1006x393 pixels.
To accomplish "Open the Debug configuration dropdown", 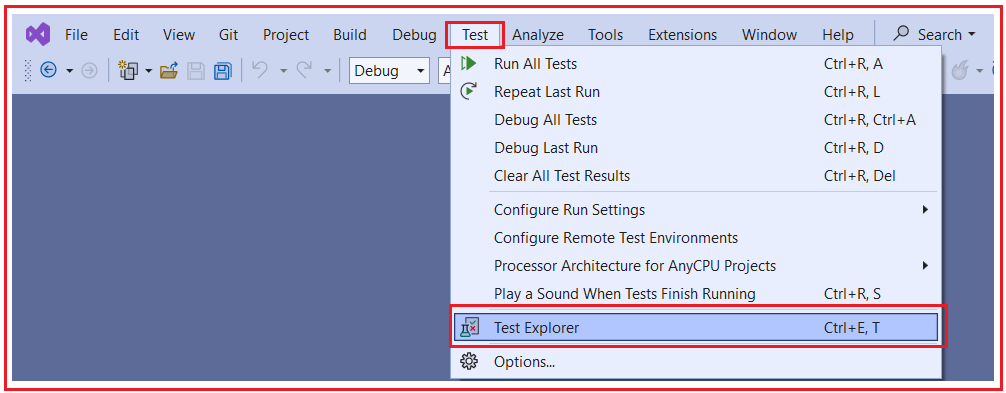I will tap(389, 71).
